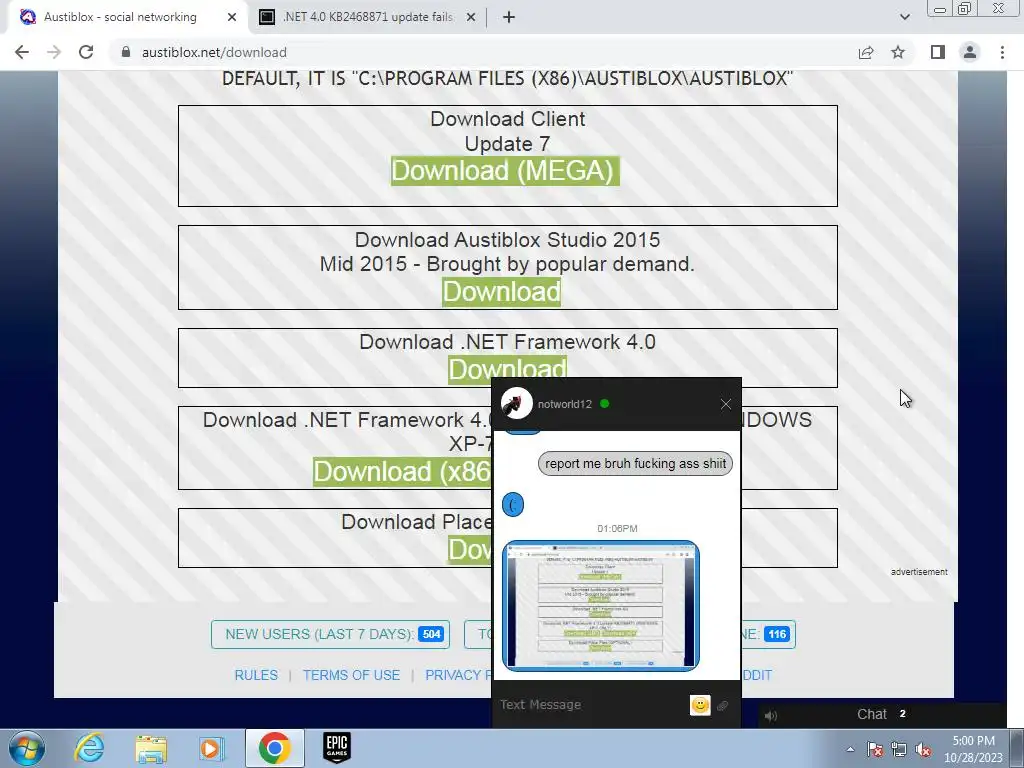Launch Internet Explorer from the taskbar
The image size is (1024, 768).
tap(89, 748)
